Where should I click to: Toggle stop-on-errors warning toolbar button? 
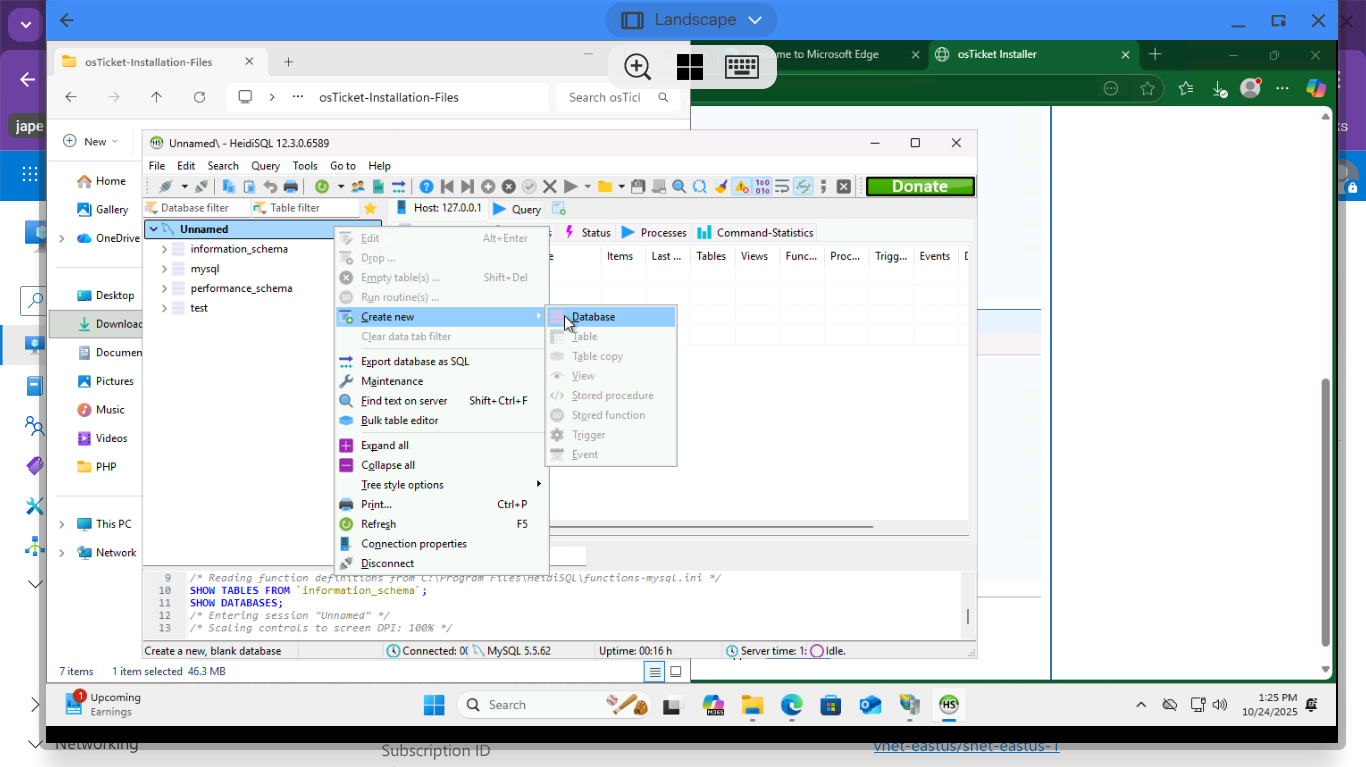pyautogui.click(x=742, y=186)
